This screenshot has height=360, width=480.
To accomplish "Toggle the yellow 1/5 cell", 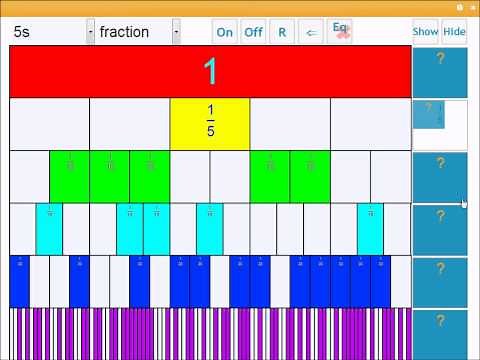I will pyautogui.click(x=210, y=124).
